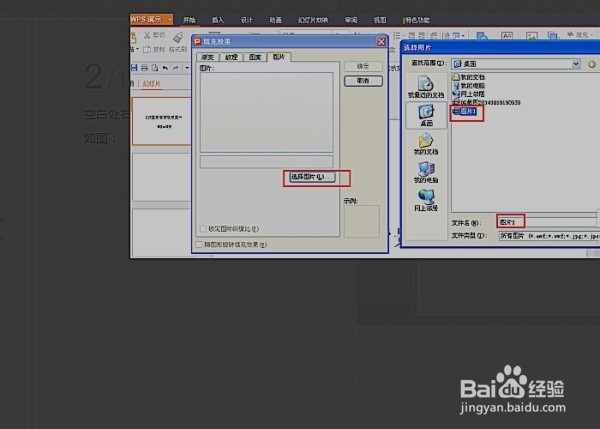Click the 确定 button in fill effects
Screen dimensions: 600x429
pos(363,66)
